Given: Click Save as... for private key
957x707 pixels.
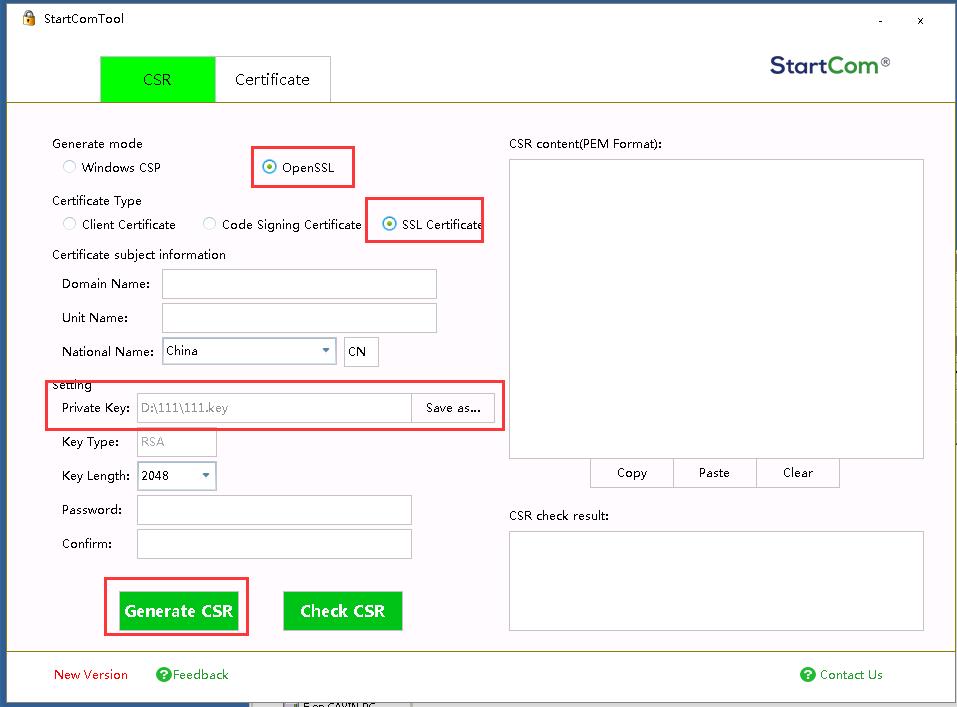Looking at the screenshot, I should (x=453, y=408).
